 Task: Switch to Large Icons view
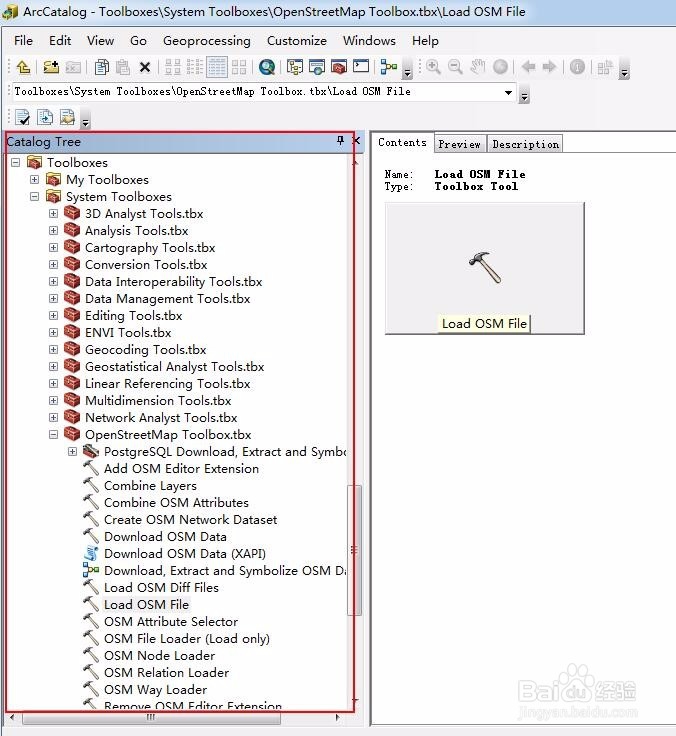click(x=173, y=67)
